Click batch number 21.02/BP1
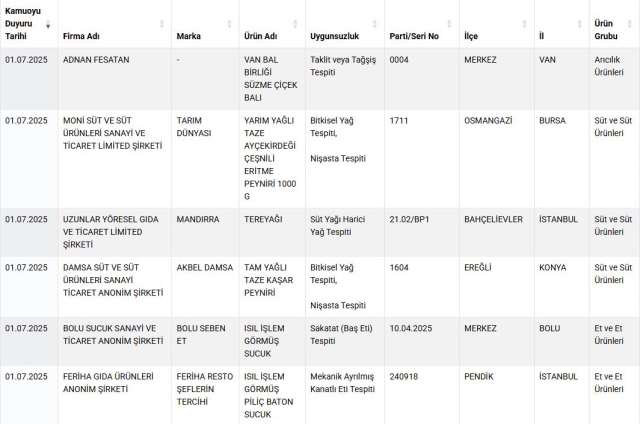640x424 pixels. click(x=409, y=219)
